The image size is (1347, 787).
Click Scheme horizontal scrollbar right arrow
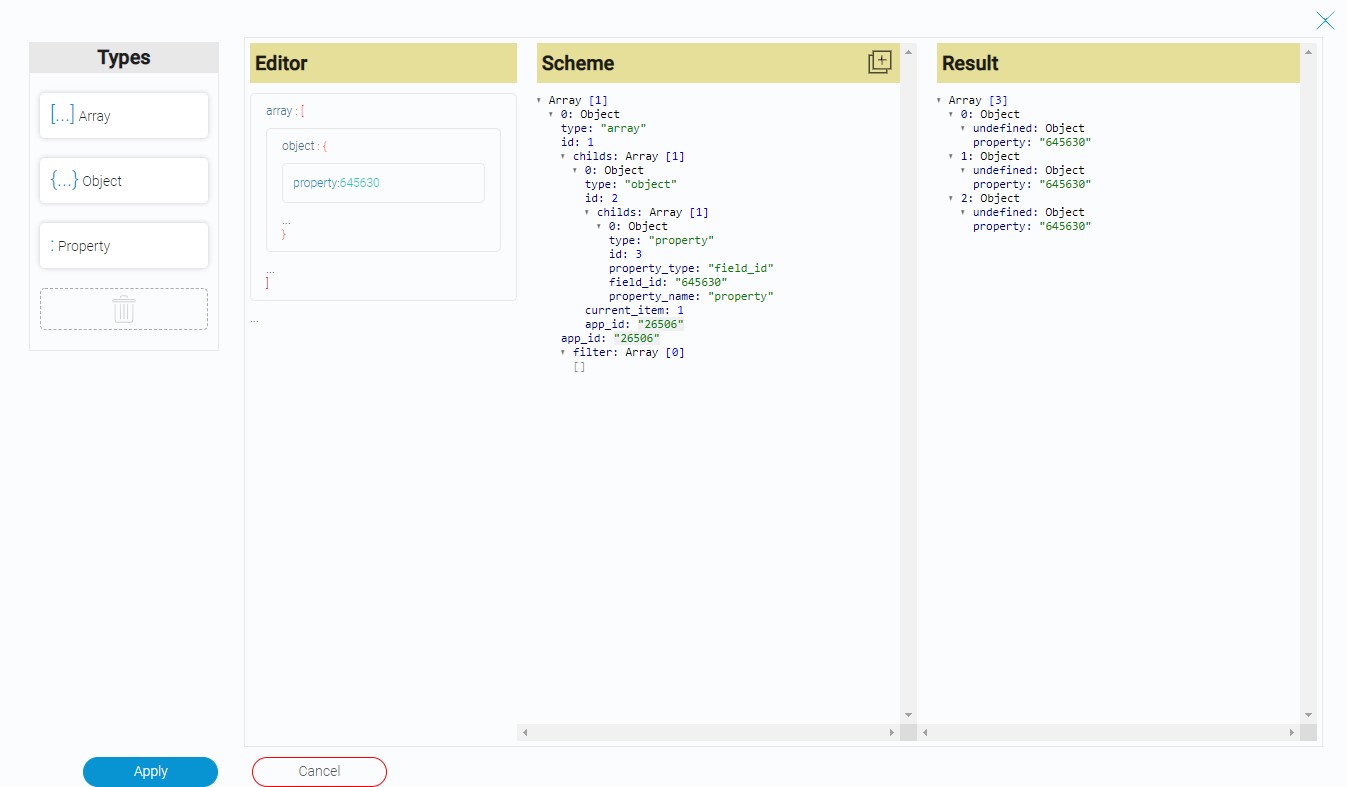[x=891, y=733]
